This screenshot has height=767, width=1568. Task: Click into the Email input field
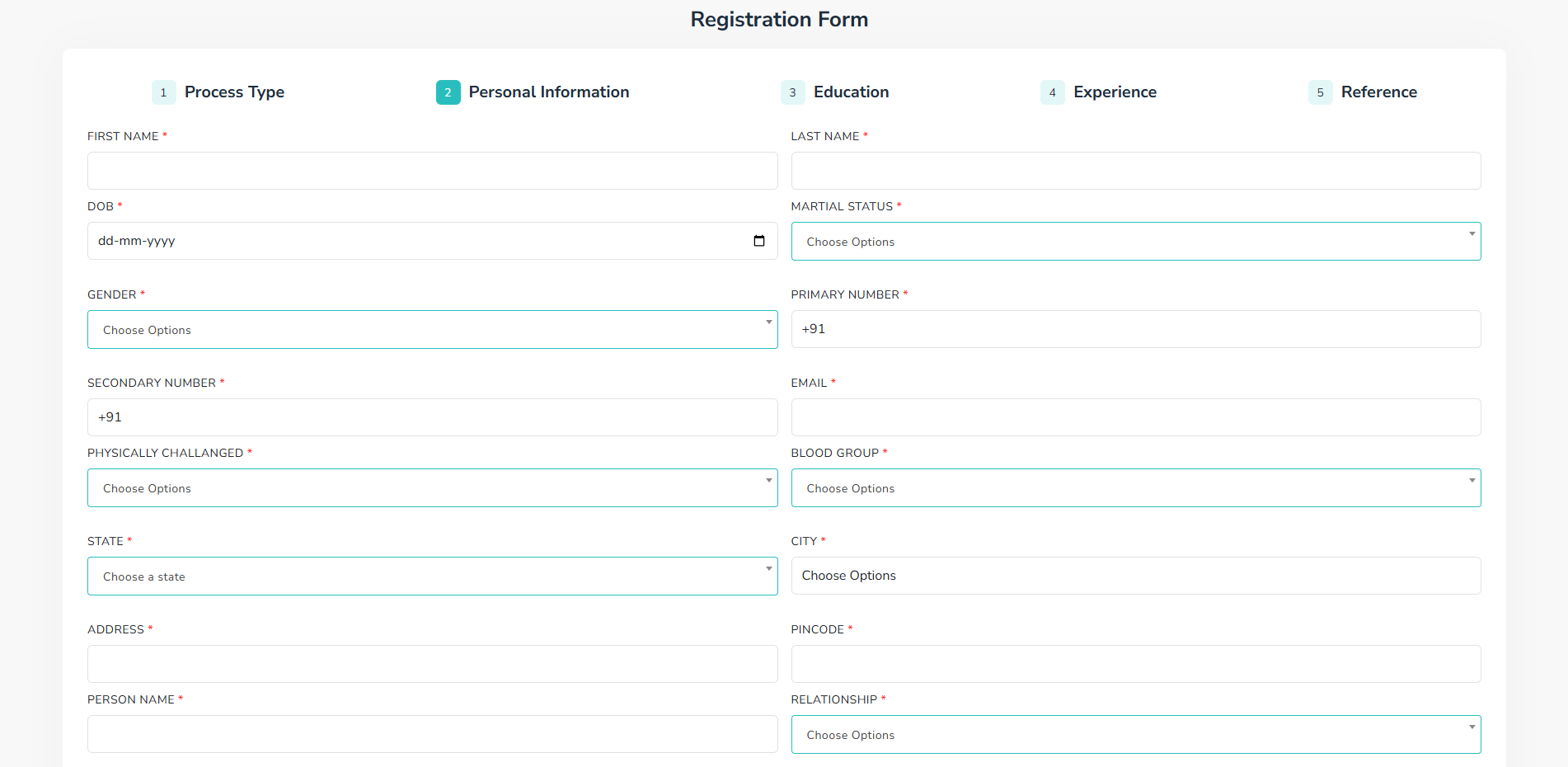[1135, 417]
